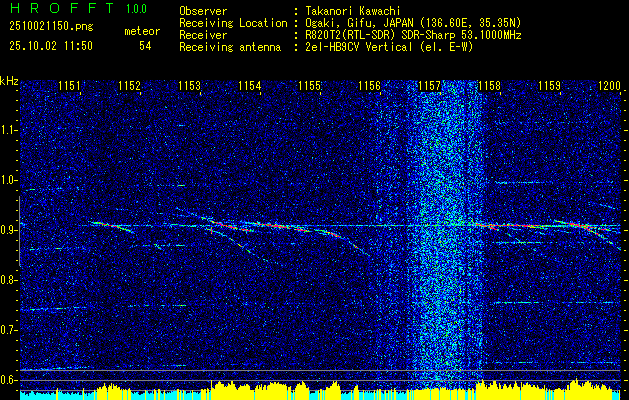Click the 1.1 kHz frequency label
The image size is (629, 400).
click(x=8, y=130)
